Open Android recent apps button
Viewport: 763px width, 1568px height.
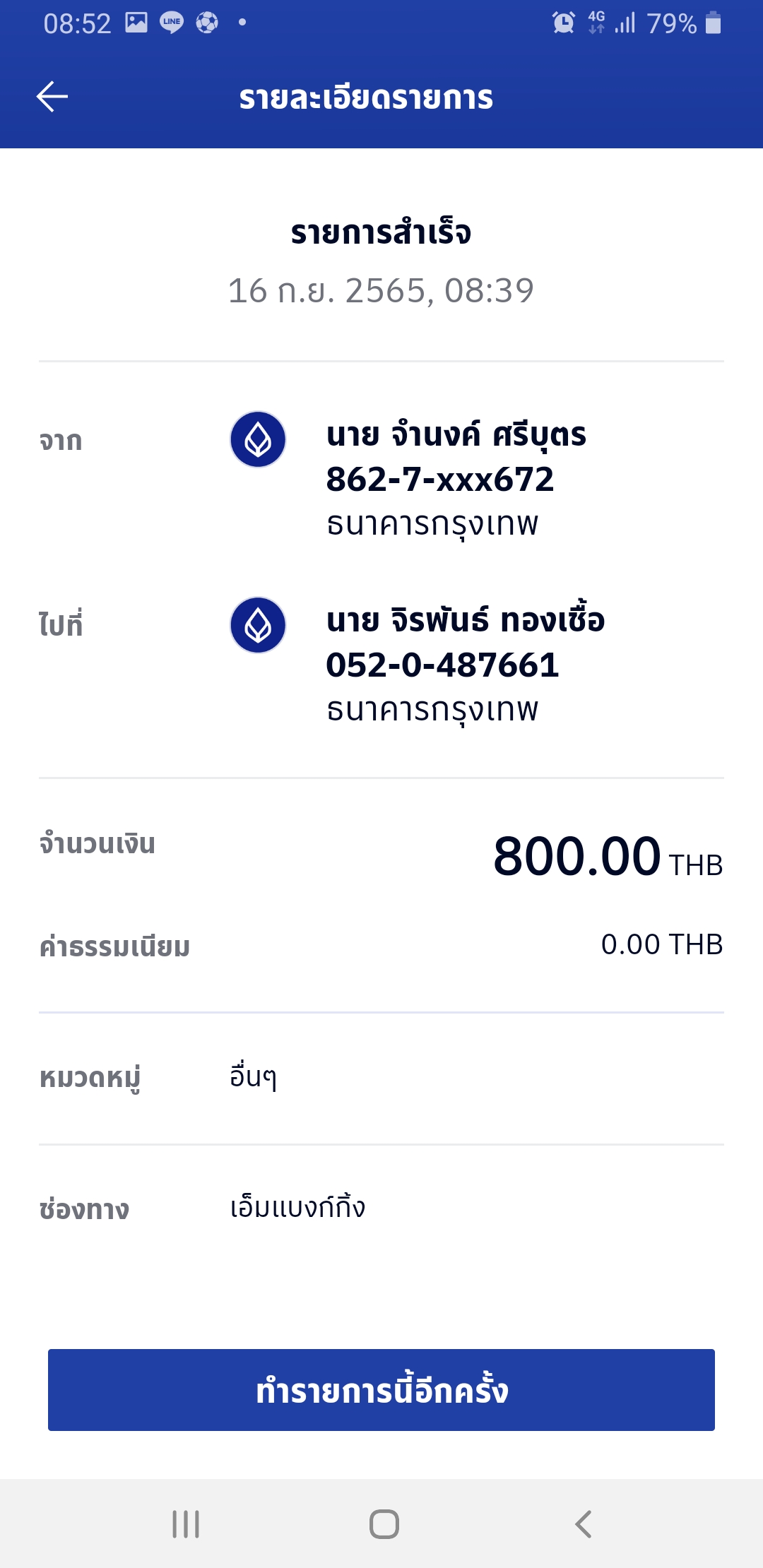[186, 1524]
